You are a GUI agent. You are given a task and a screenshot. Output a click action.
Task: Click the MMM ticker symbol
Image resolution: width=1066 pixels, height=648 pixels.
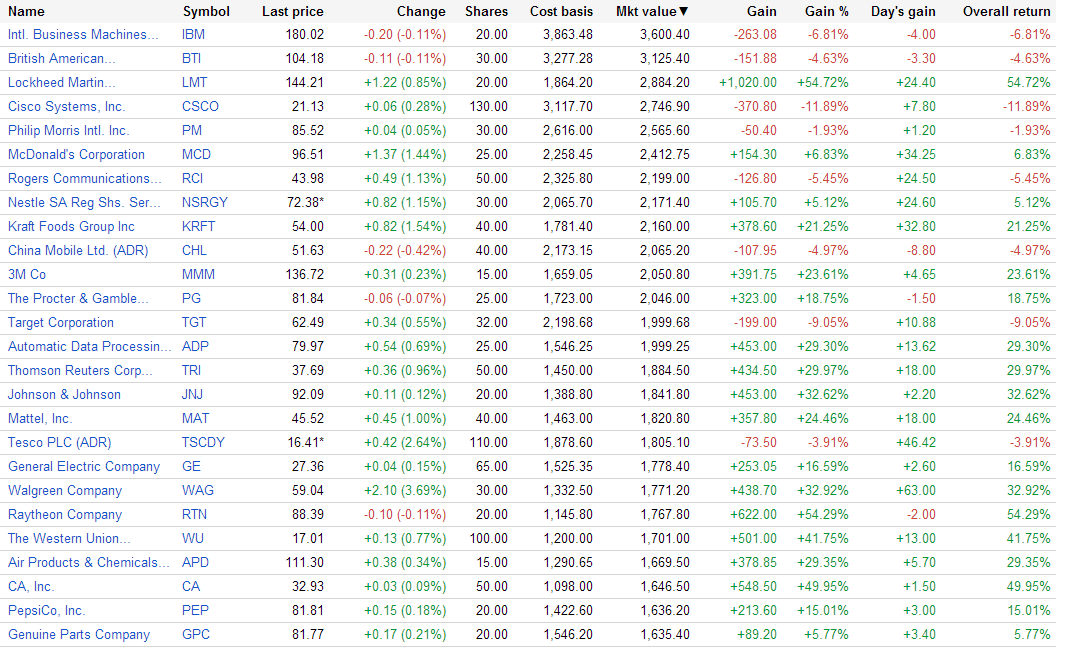coord(198,275)
